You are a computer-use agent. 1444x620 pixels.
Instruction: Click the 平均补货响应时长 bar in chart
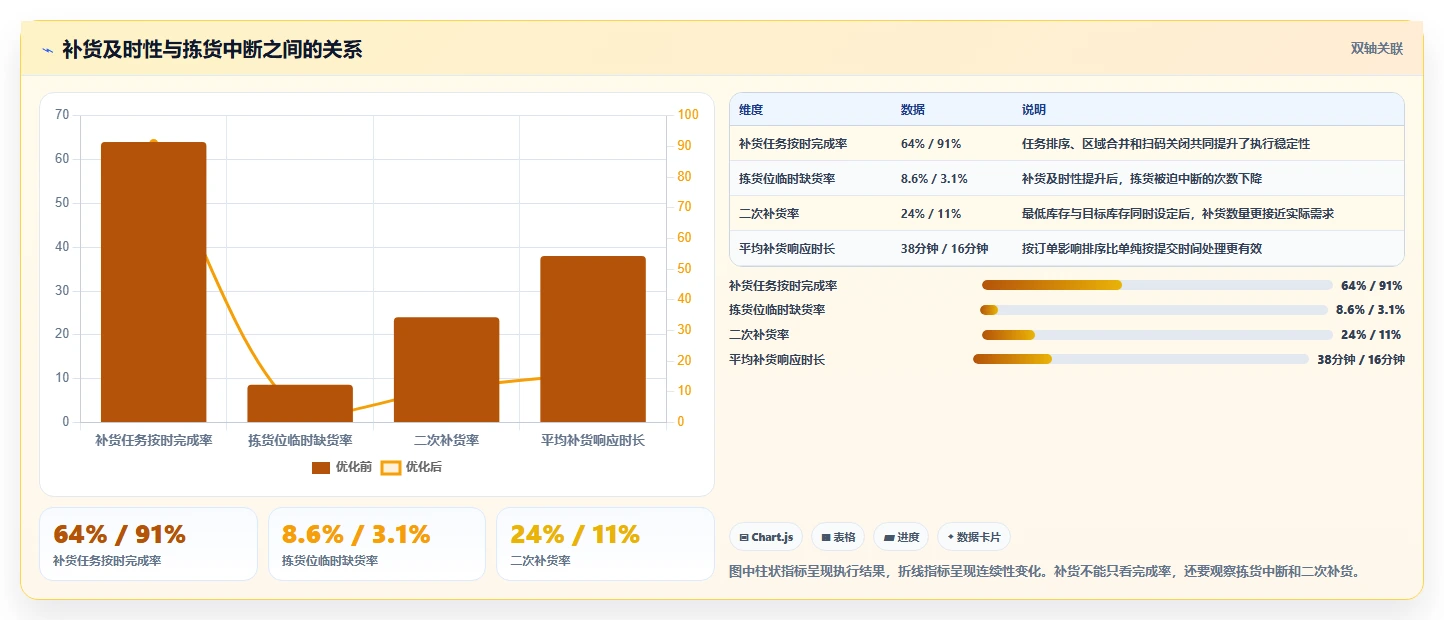(593, 339)
